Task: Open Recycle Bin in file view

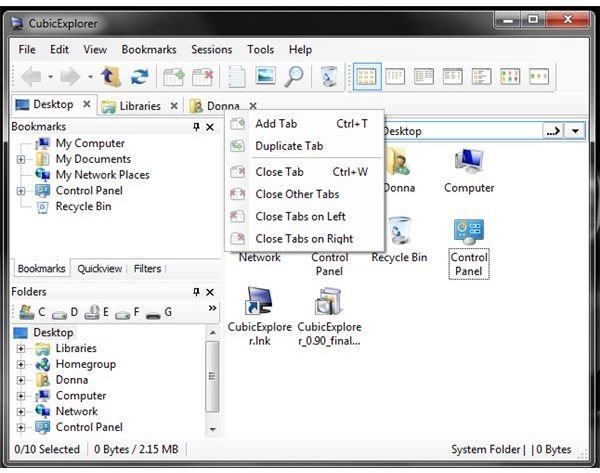Action: 399,240
